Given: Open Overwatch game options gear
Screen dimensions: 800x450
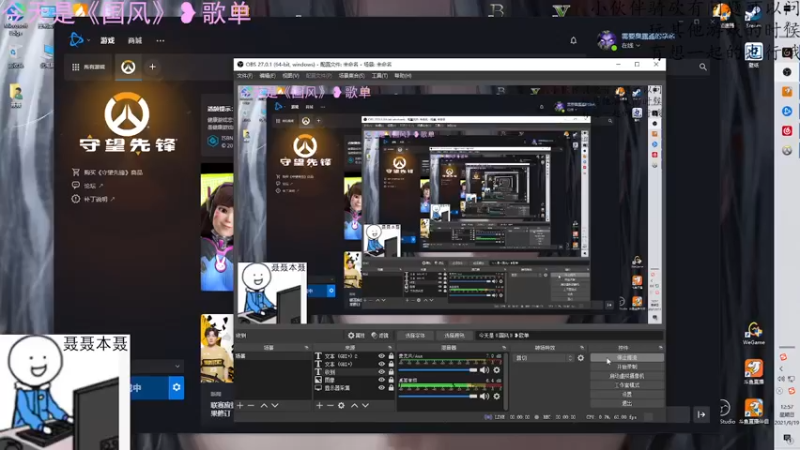Looking at the screenshot, I should click(176, 387).
